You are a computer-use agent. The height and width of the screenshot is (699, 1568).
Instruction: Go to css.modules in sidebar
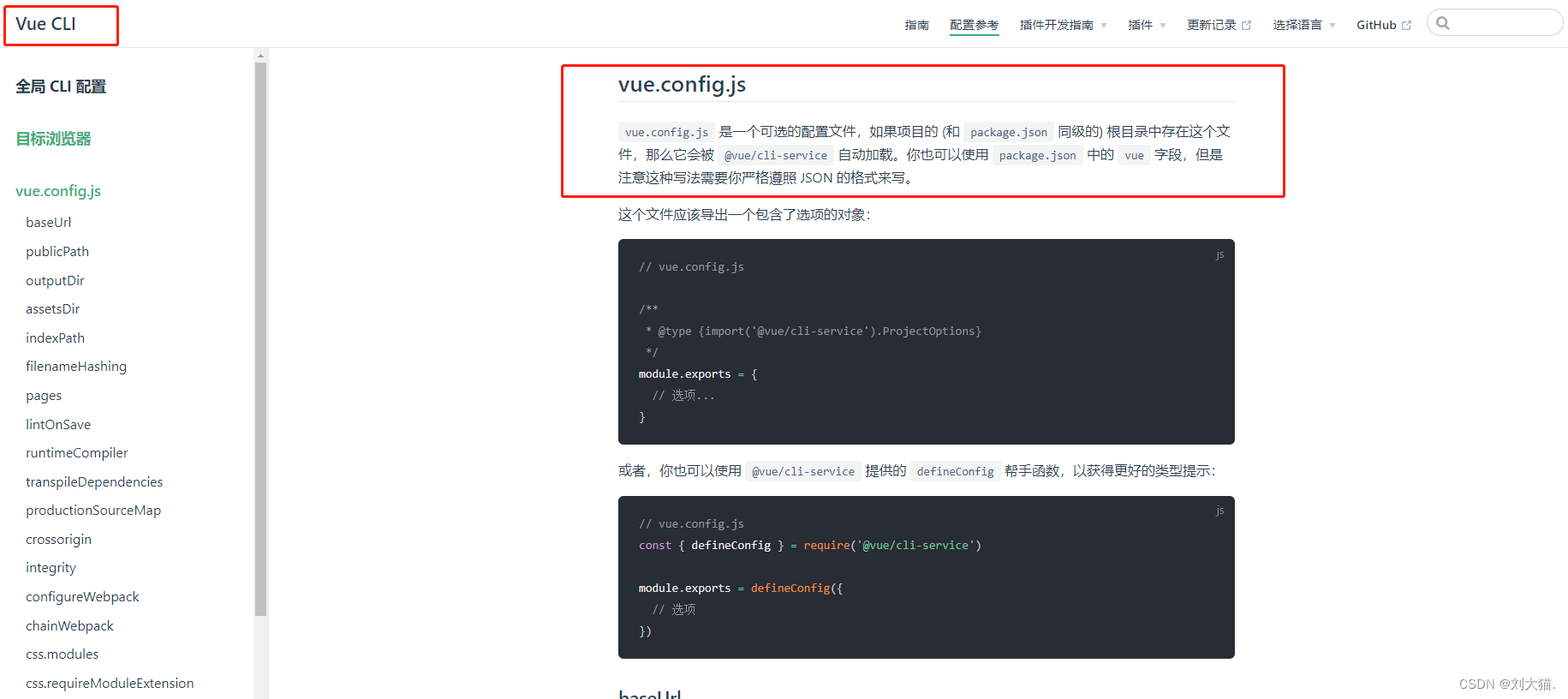tap(62, 654)
